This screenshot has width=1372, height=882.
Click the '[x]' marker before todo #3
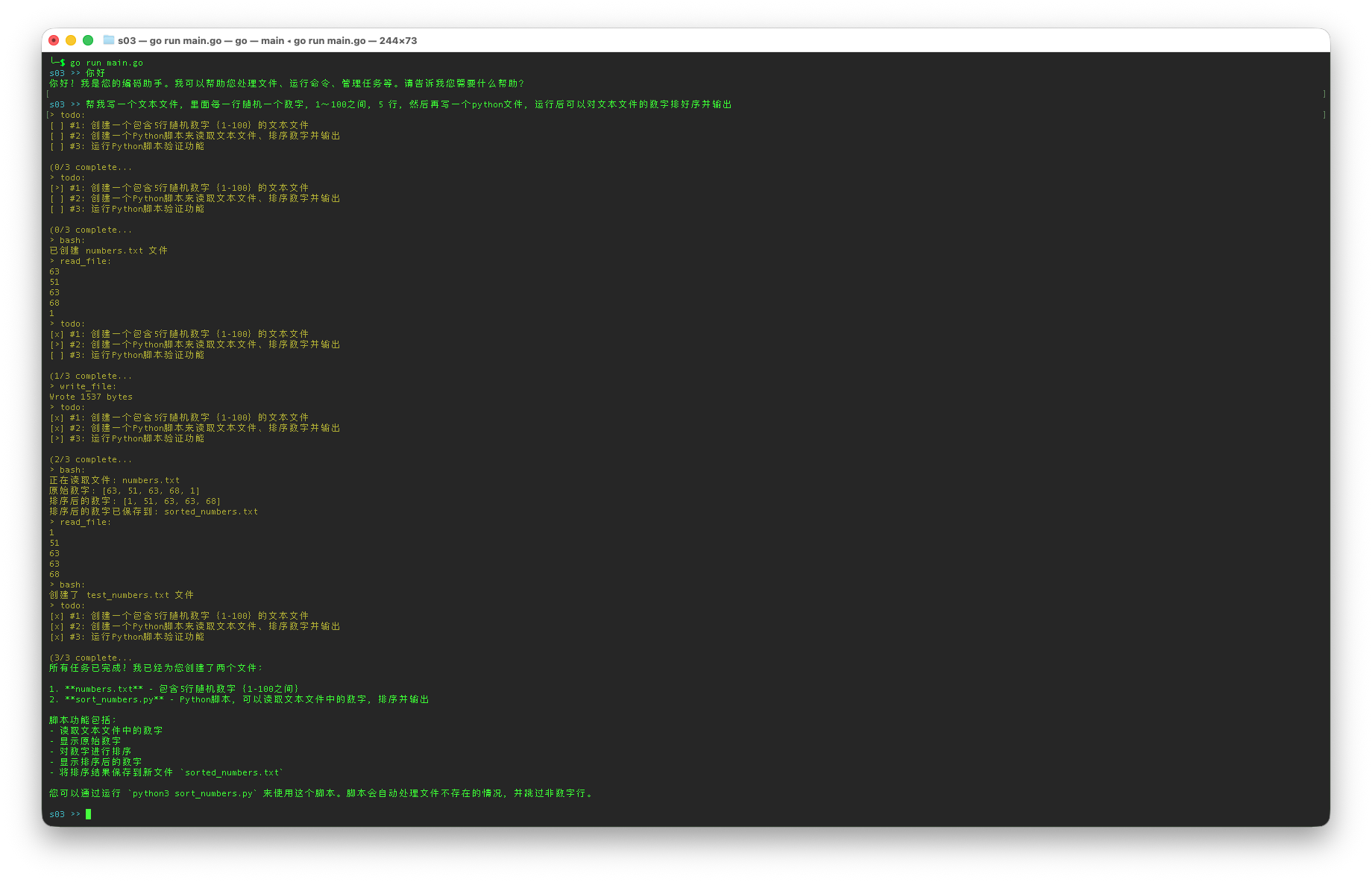(x=57, y=637)
